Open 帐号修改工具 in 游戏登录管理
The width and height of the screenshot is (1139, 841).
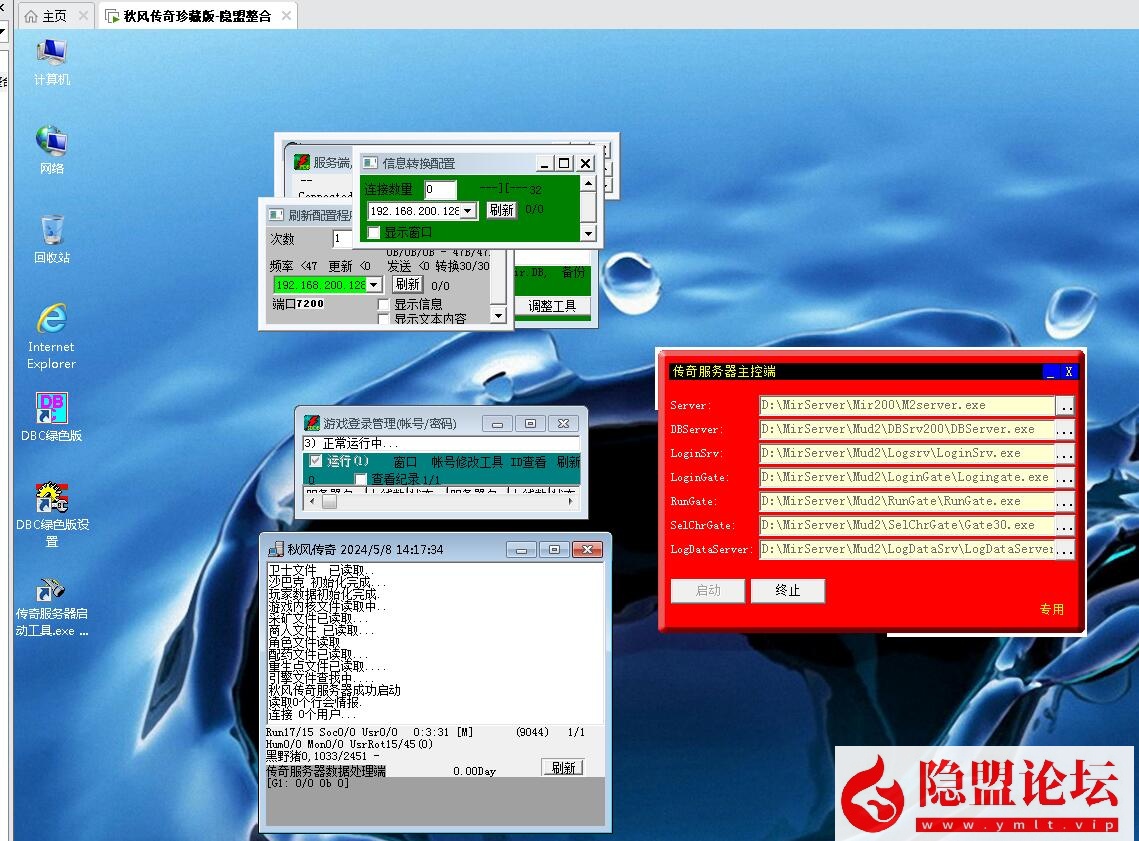[467, 462]
